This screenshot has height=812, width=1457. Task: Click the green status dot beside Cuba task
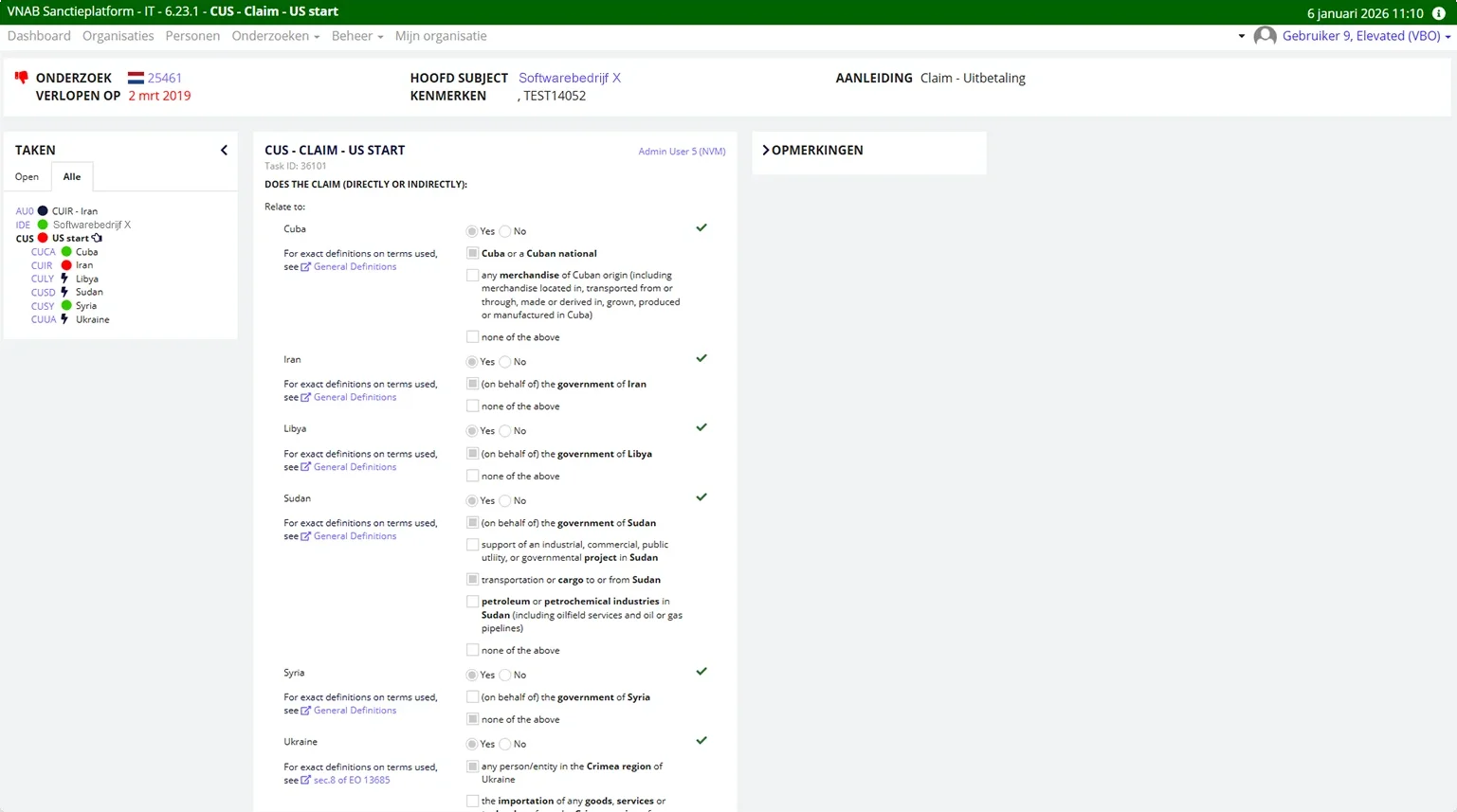coord(66,252)
